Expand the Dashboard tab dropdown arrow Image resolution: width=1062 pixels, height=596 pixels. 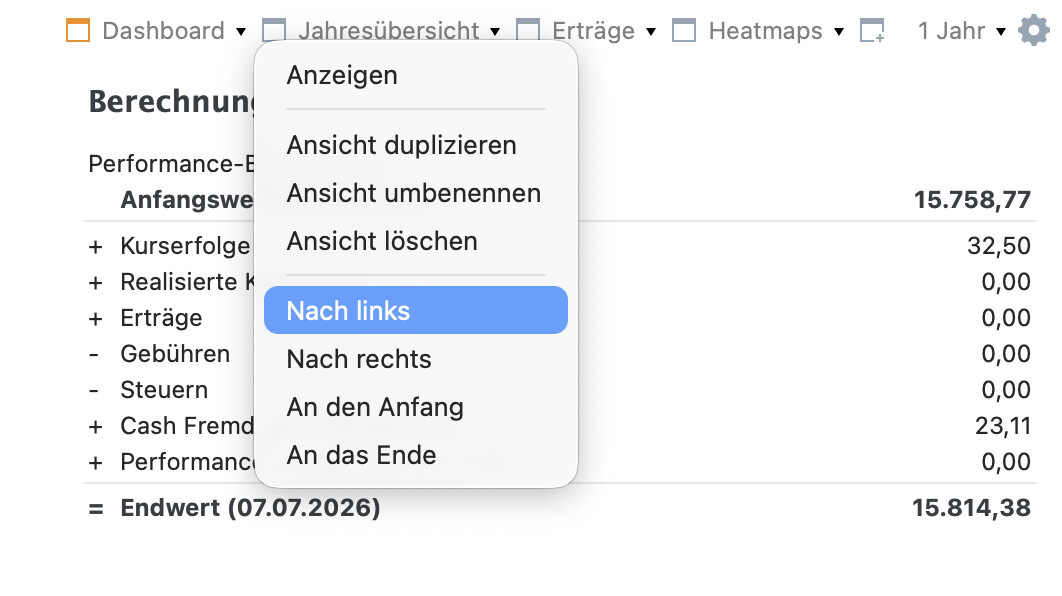pos(241,32)
